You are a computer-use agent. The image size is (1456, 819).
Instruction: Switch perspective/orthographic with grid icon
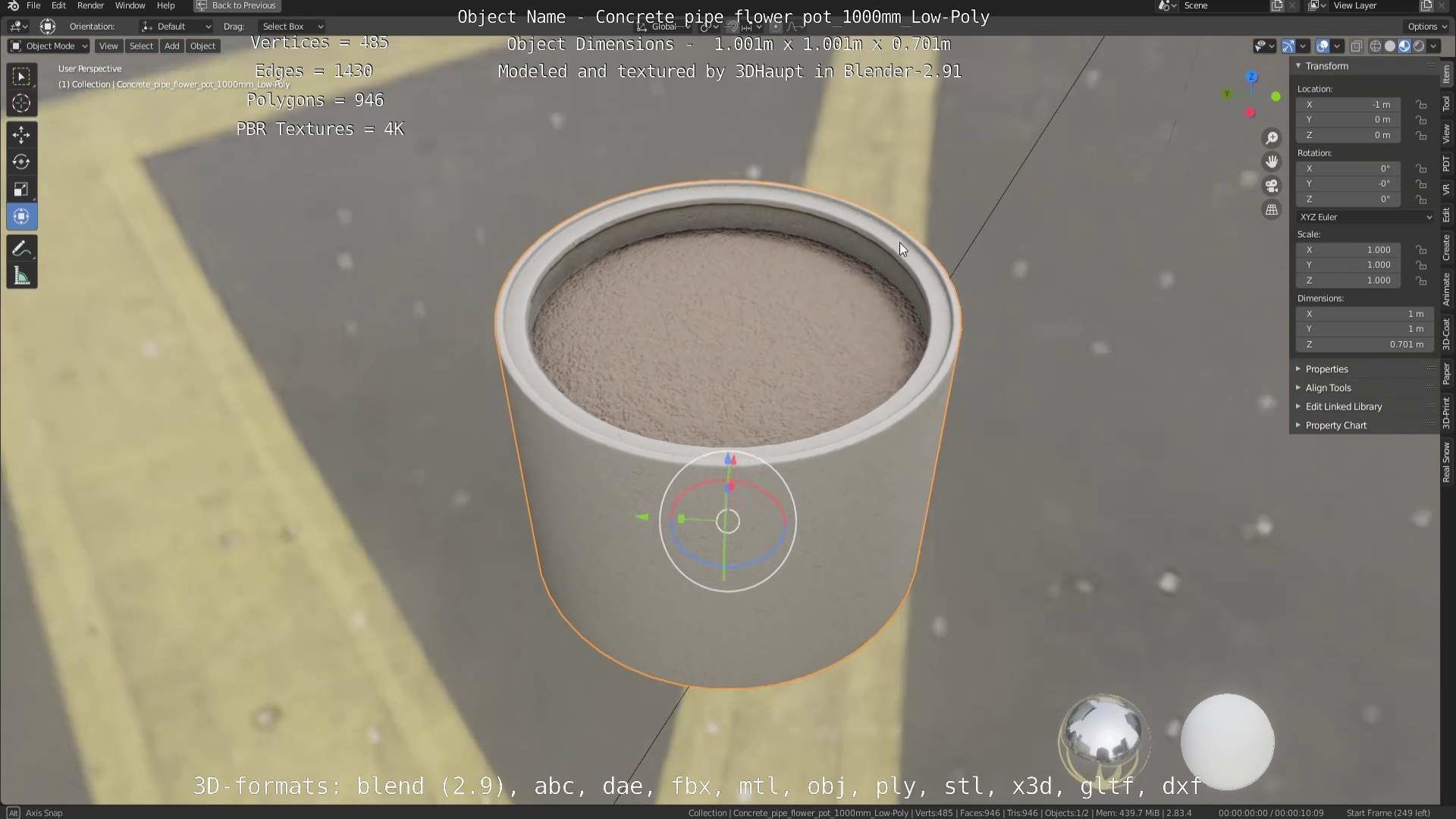[1272, 210]
